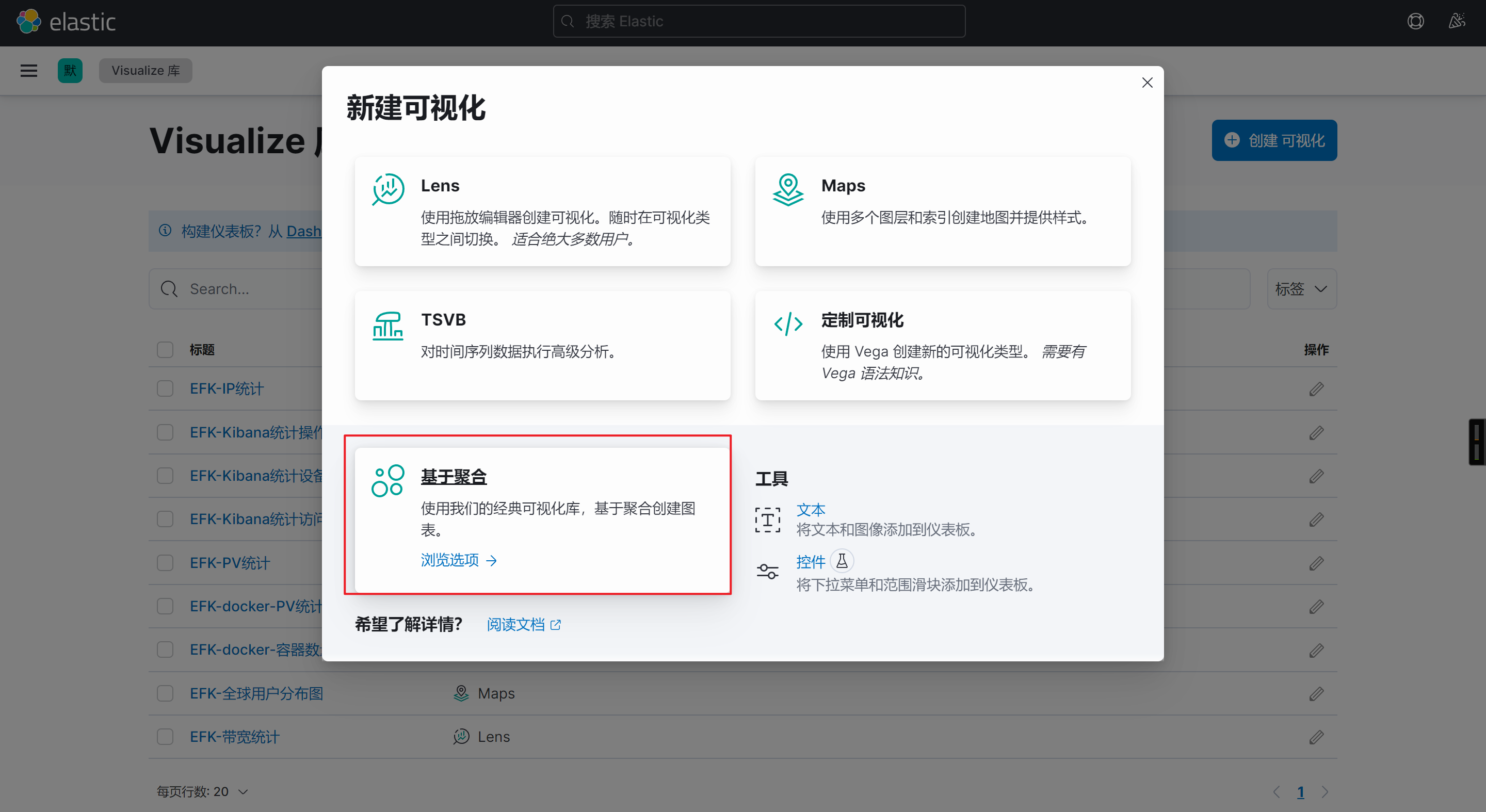Select the Maps visualization card
This screenshot has width=1486, height=812.
943,212
